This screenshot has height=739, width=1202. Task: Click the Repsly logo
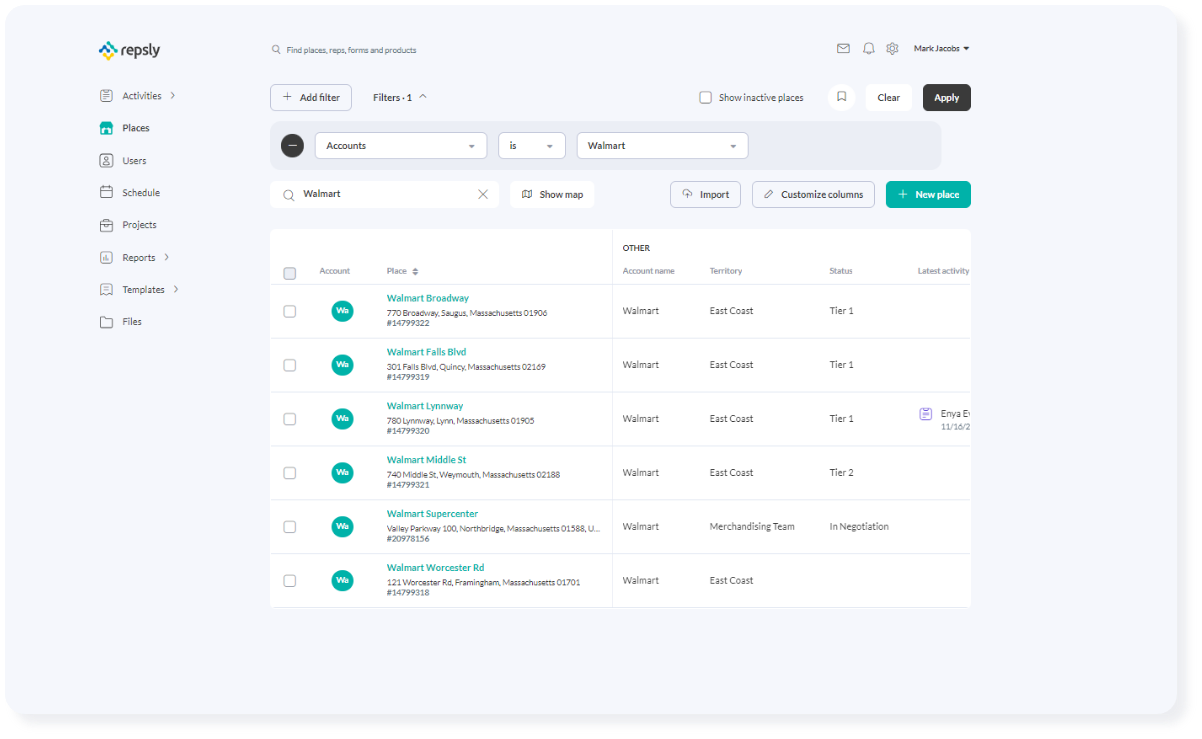pos(129,50)
